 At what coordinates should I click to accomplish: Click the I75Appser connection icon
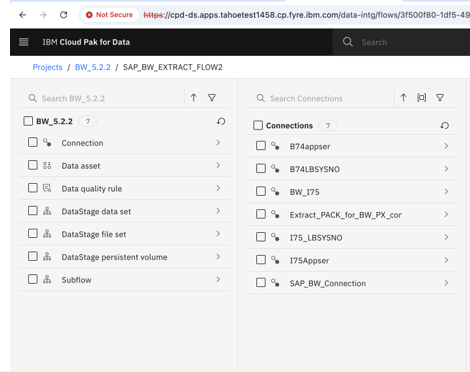coord(275,260)
